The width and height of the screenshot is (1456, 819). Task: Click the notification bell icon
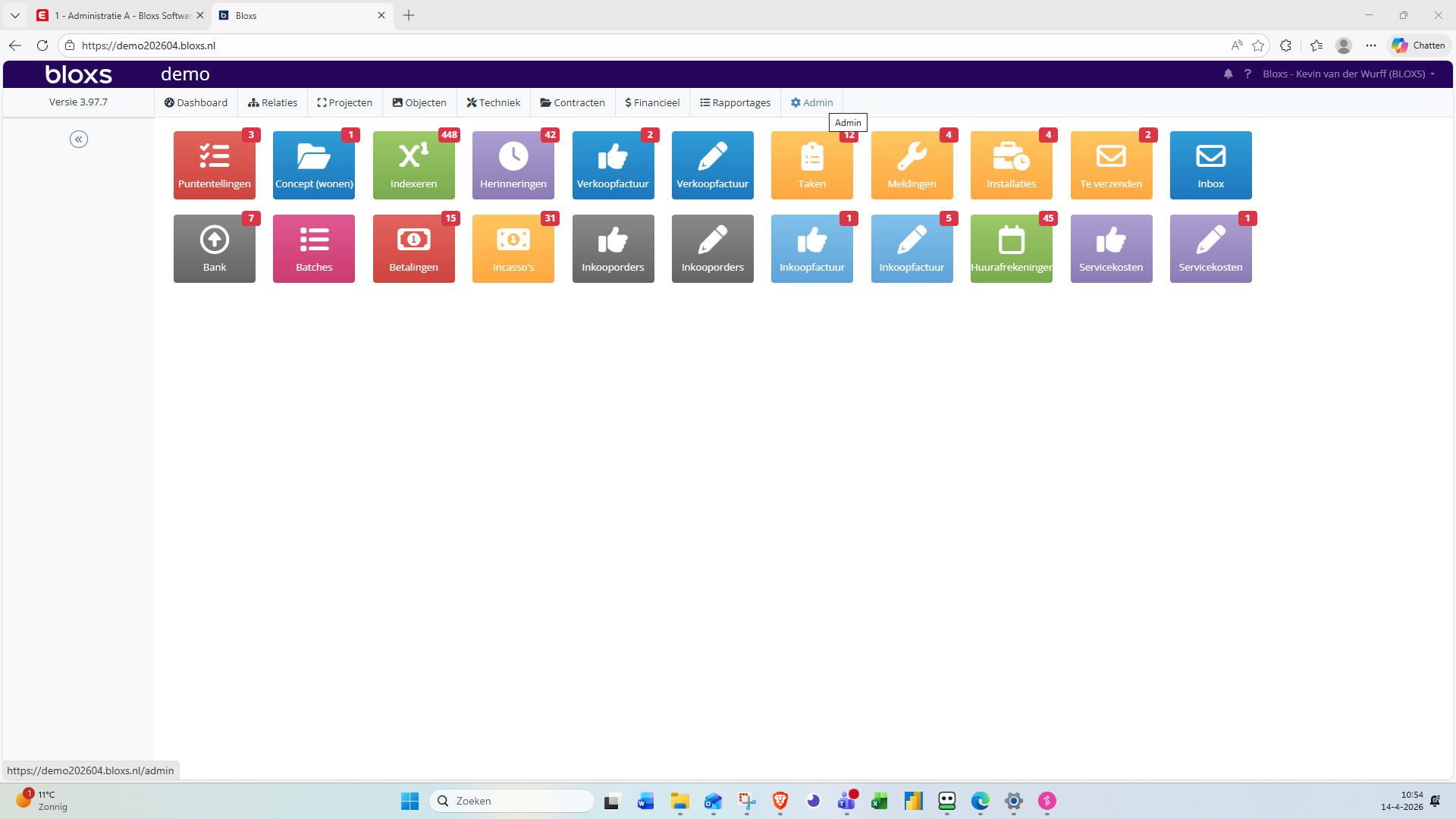(x=1228, y=74)
